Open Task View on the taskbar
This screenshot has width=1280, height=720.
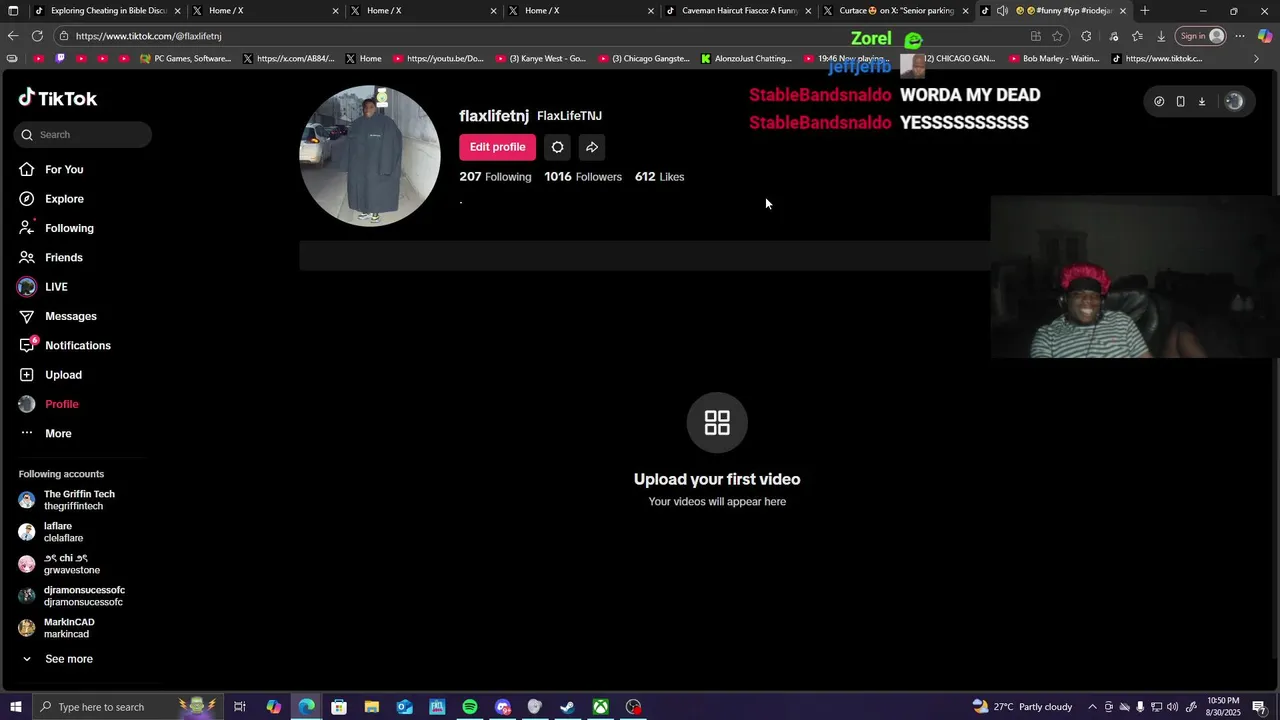coord(240,707)
